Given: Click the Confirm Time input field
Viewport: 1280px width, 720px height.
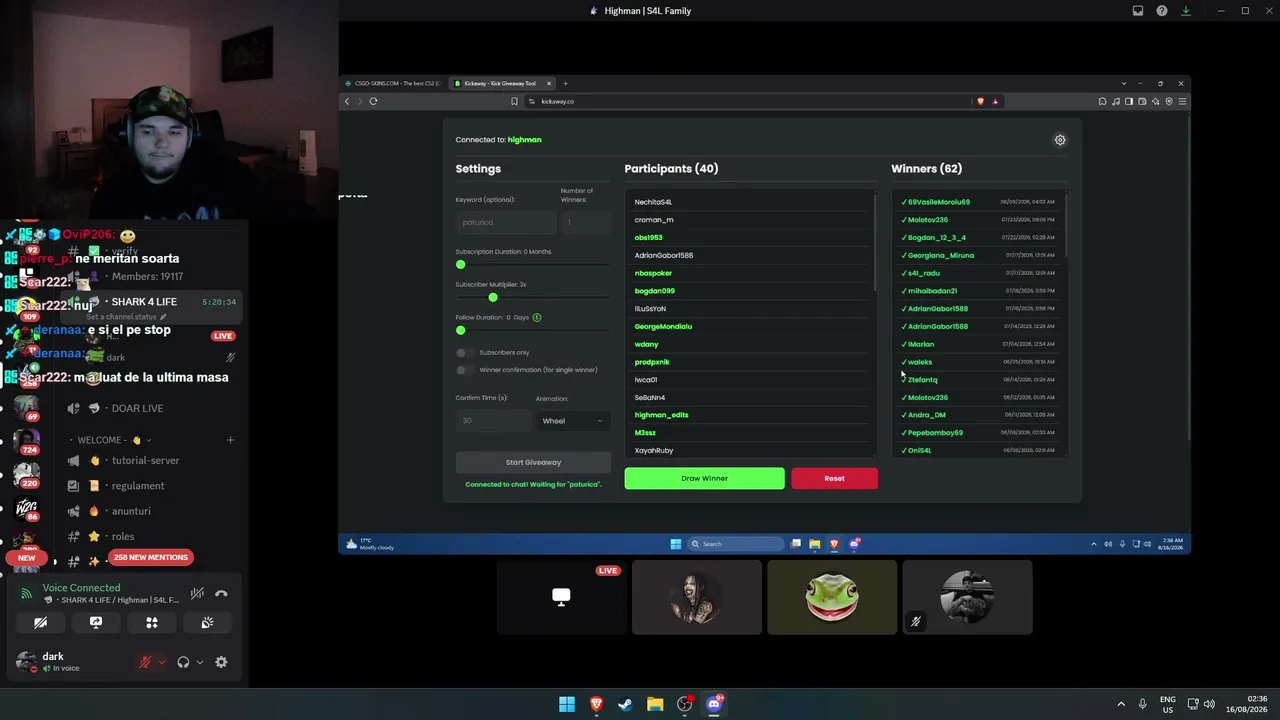Looking at the screenshot, I should pos(493,421).
